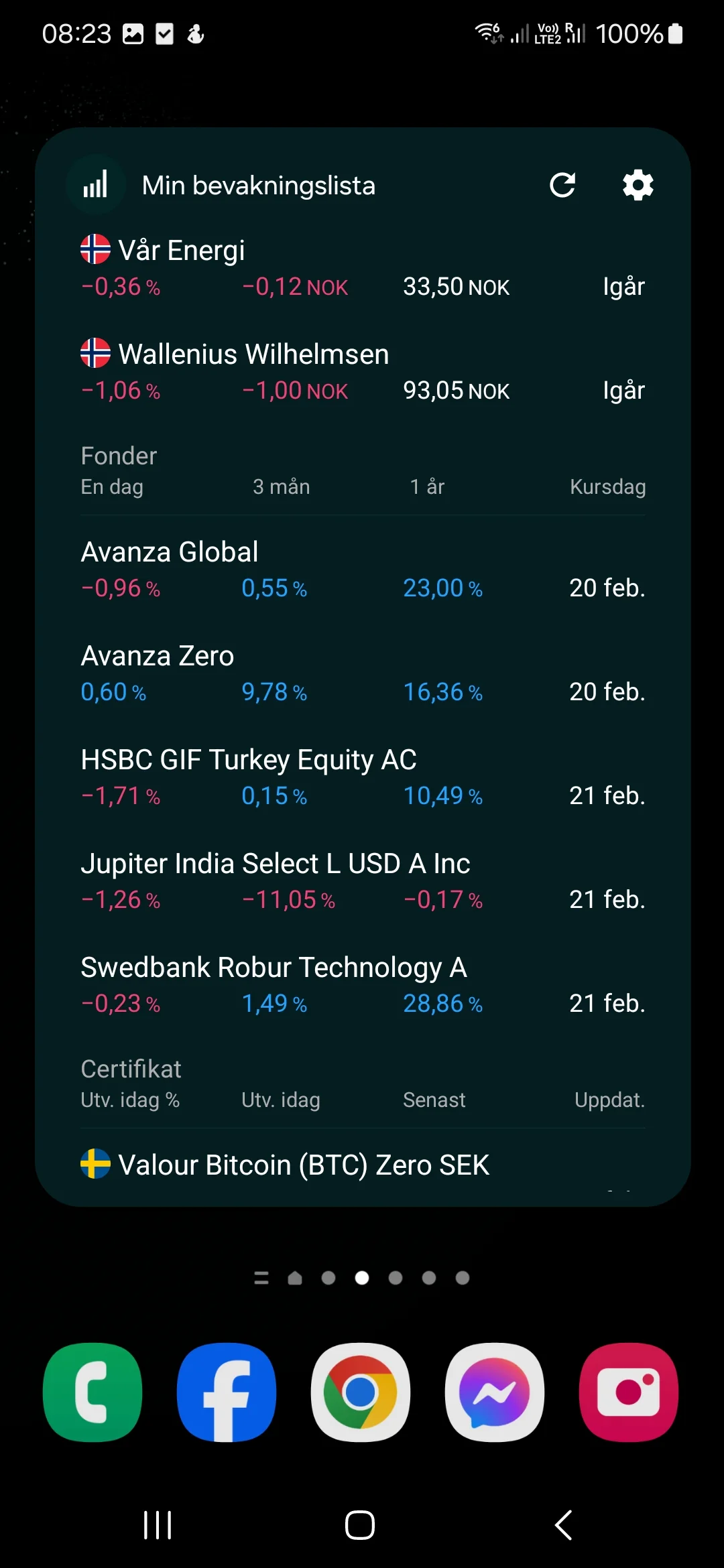
Task: Open HSBC GIF Turkey Equity AC
Action: [x=362, y=777]
